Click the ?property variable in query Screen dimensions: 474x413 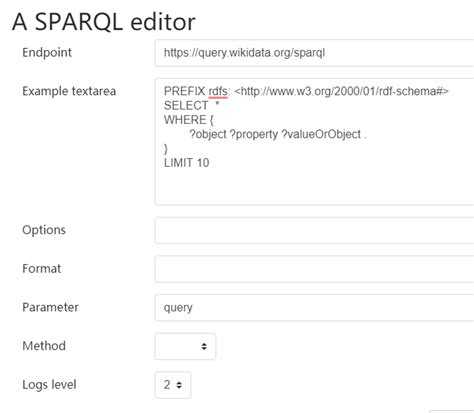pos(254,135)
